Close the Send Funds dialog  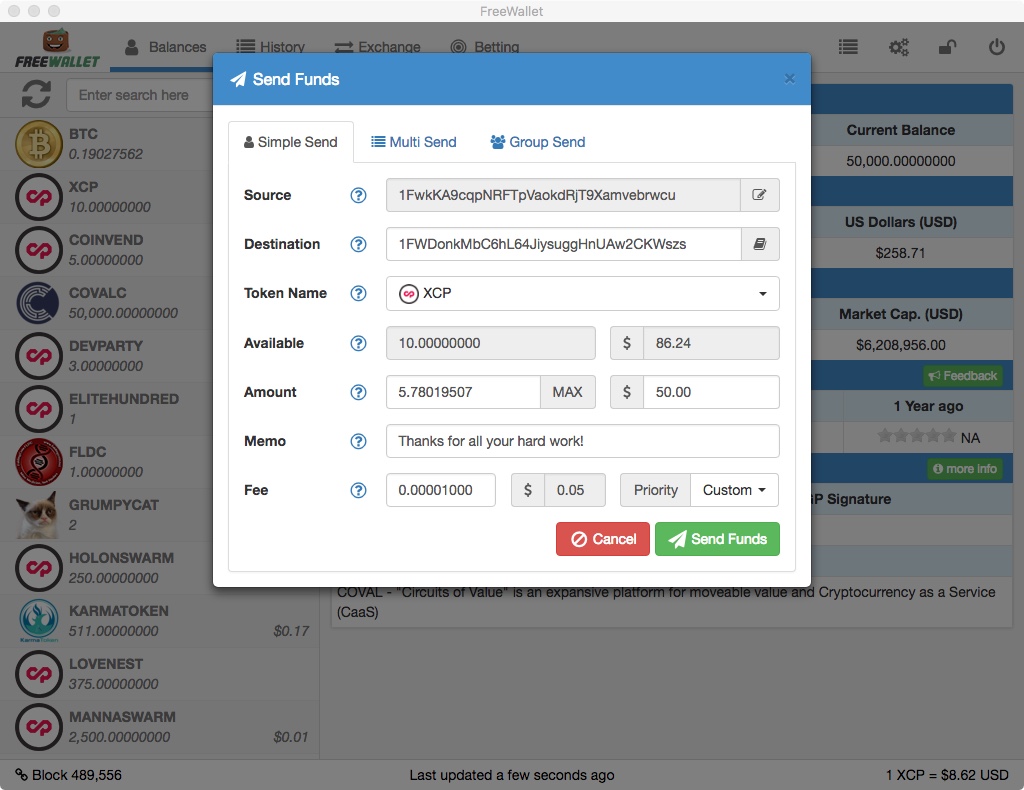[790, 79]
